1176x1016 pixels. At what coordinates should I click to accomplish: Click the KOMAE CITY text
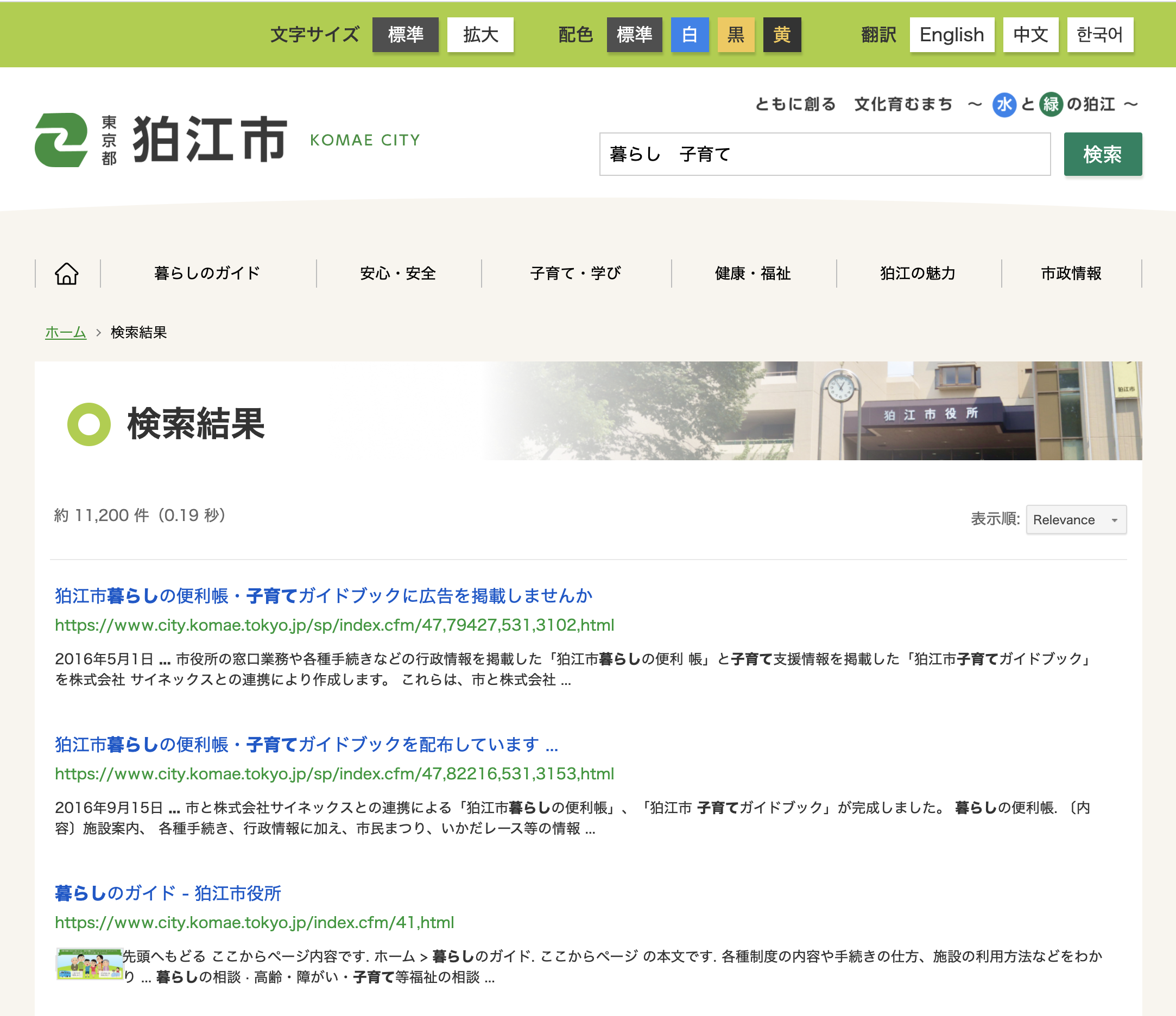pos(365,140)
